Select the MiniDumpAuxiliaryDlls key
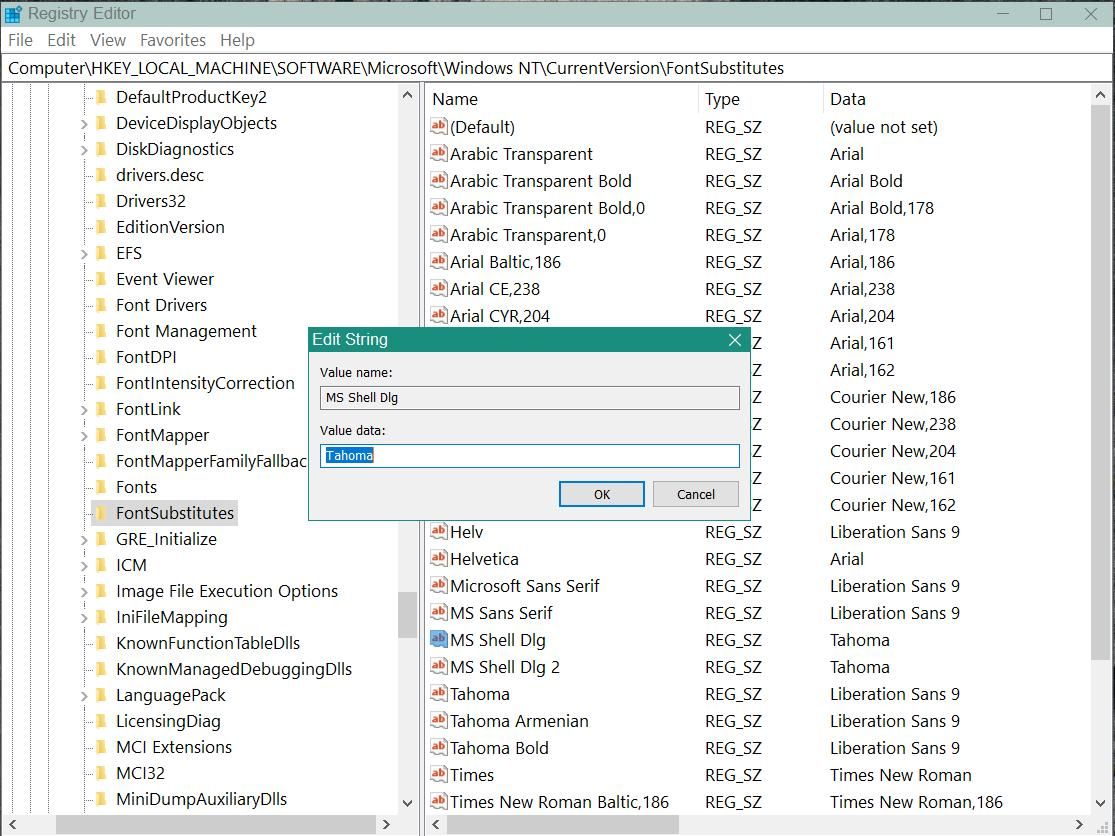Viewport: 1115px width, 836px height. tap(201, 799)
